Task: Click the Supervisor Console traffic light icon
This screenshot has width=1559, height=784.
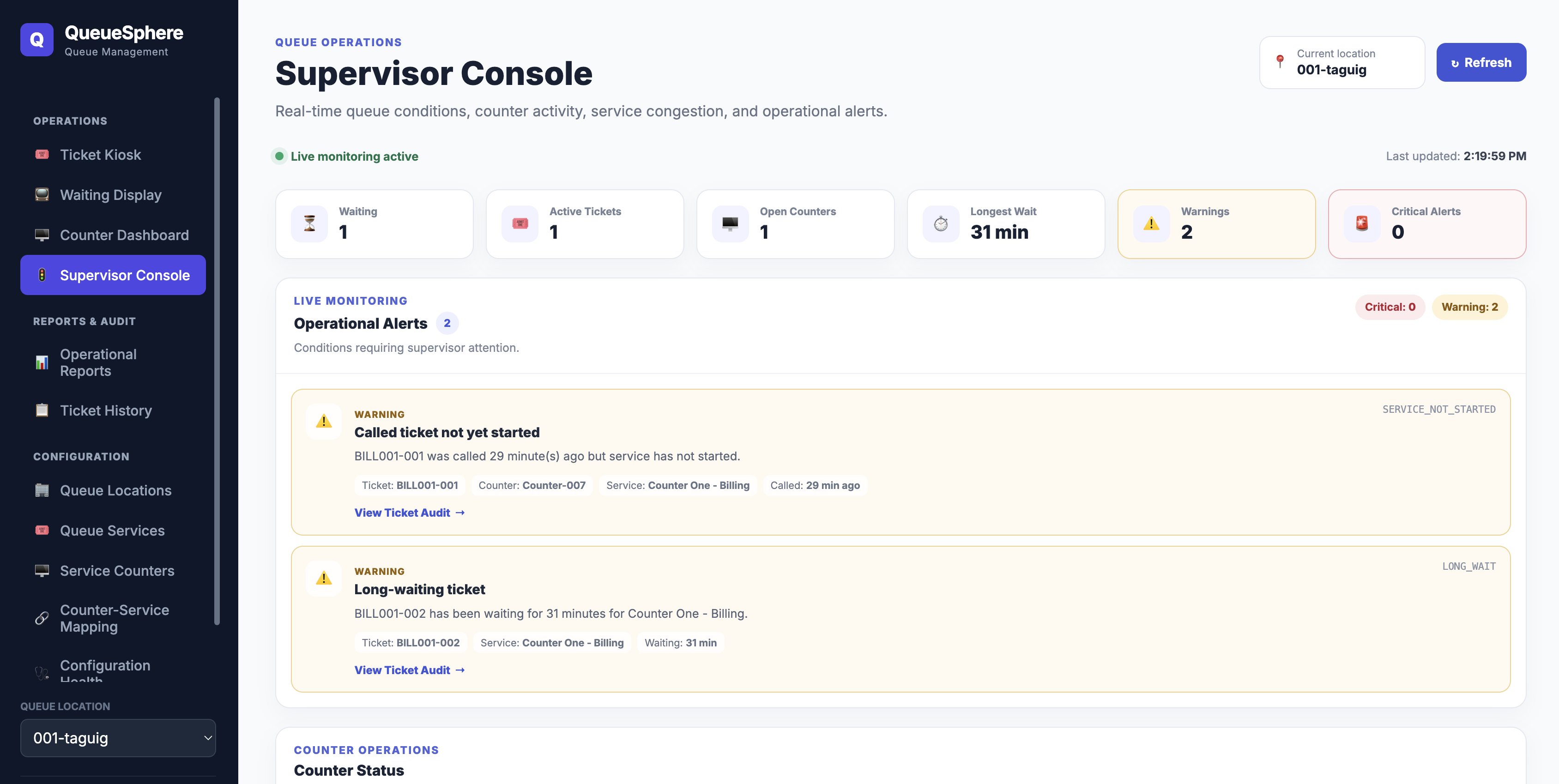Action: point(42,275)
